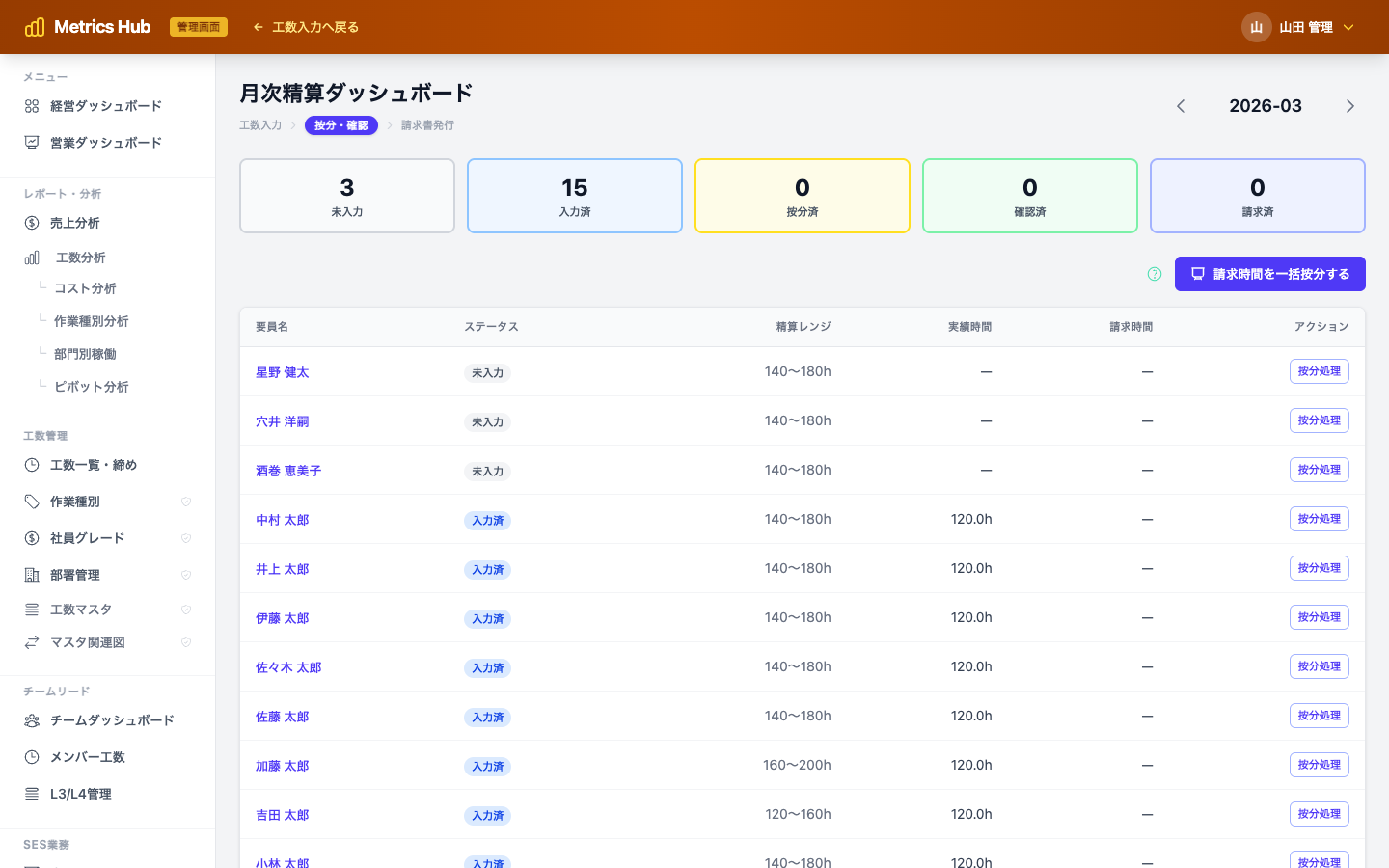The height and width of the screenshot is (868, 1389).
Task: Open 中村 太郎 member link
Action: click(x=283, y=520)
